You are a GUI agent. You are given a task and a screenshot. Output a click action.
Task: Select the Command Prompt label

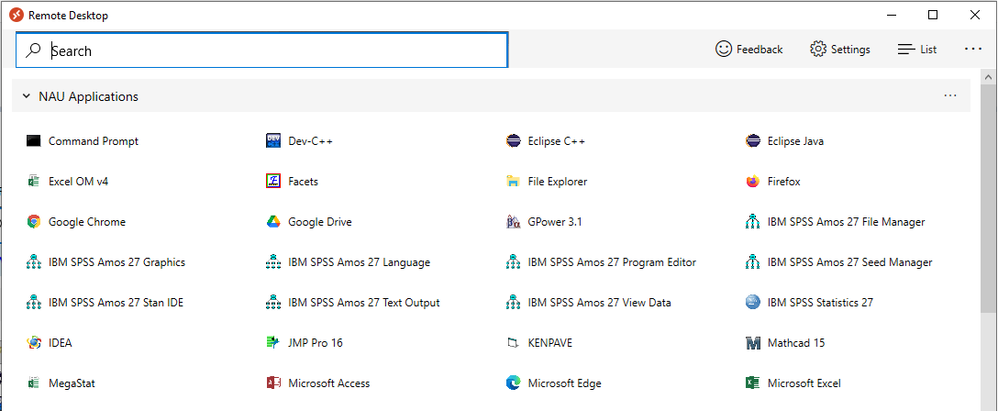(94, 141)
